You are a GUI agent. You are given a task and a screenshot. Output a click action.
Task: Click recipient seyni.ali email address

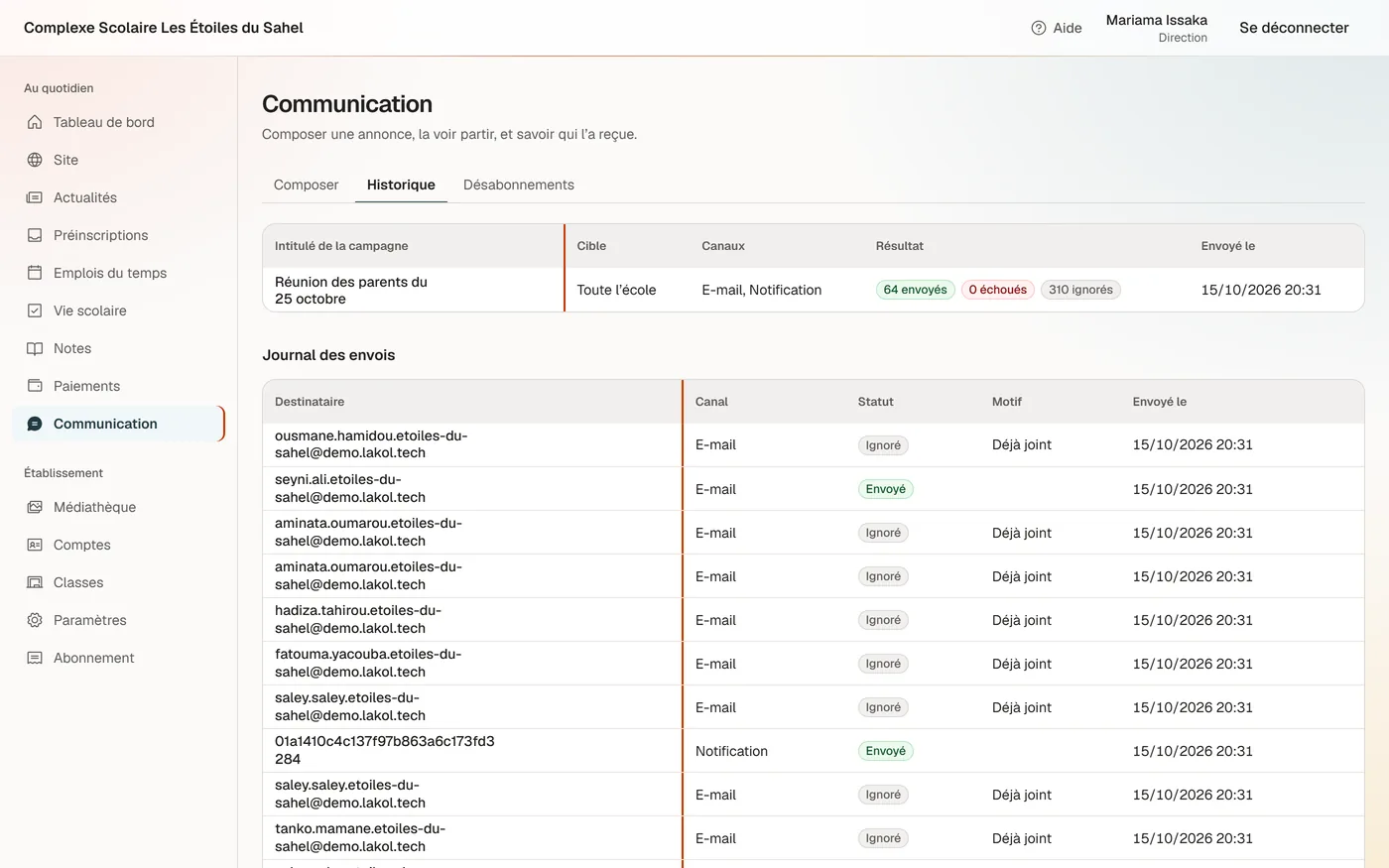[350, 488]
